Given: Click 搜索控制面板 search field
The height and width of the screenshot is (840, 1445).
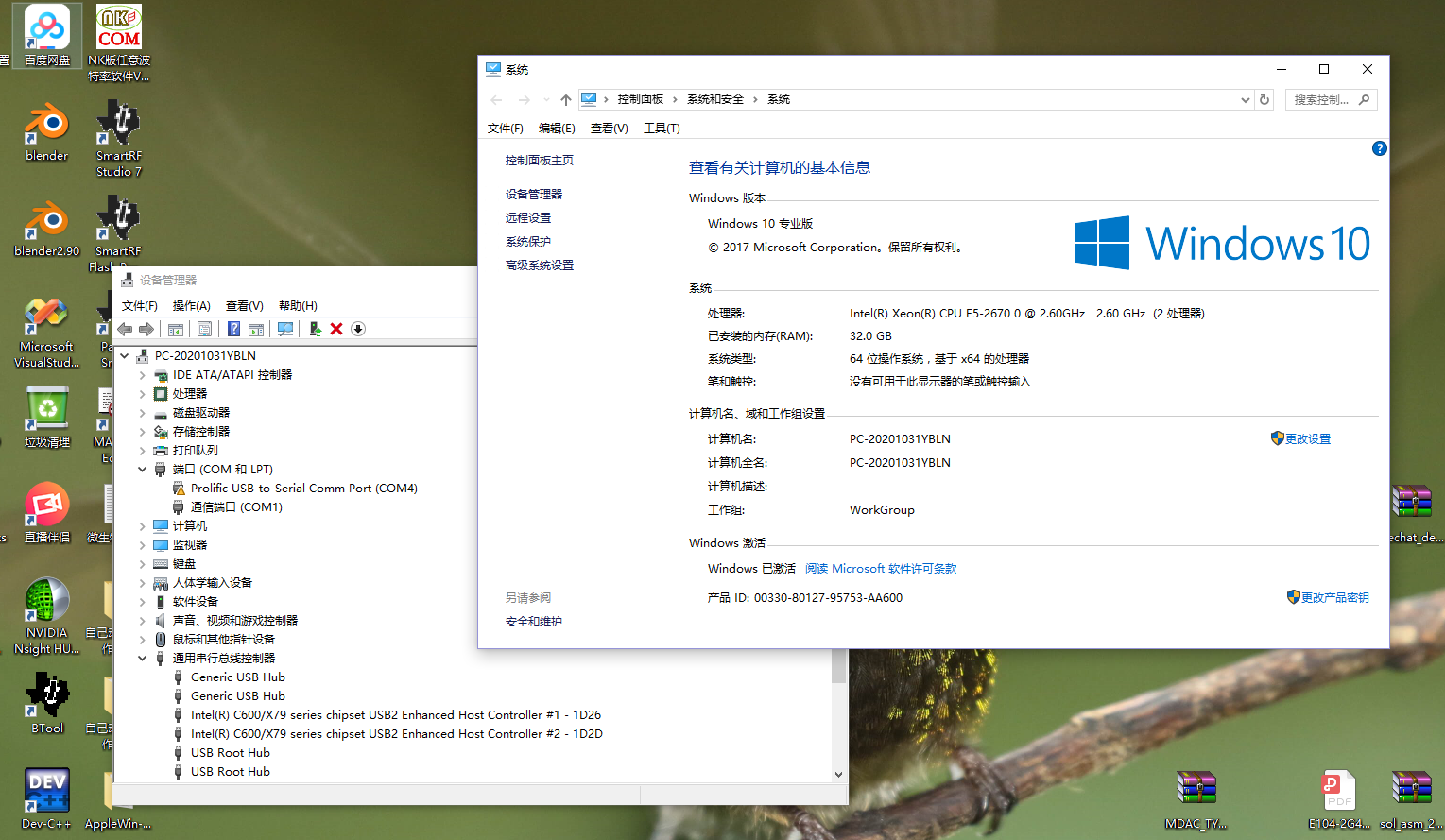Looking at the screenshot, I should click(x=1331, y=99).
